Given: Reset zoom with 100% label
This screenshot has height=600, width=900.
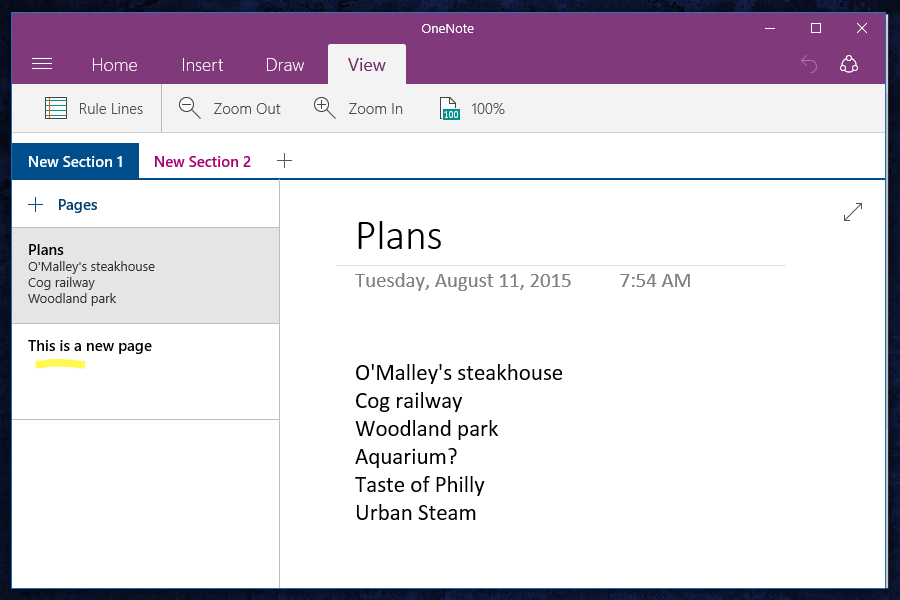Looking at the screenshot, I should (488, 109).
